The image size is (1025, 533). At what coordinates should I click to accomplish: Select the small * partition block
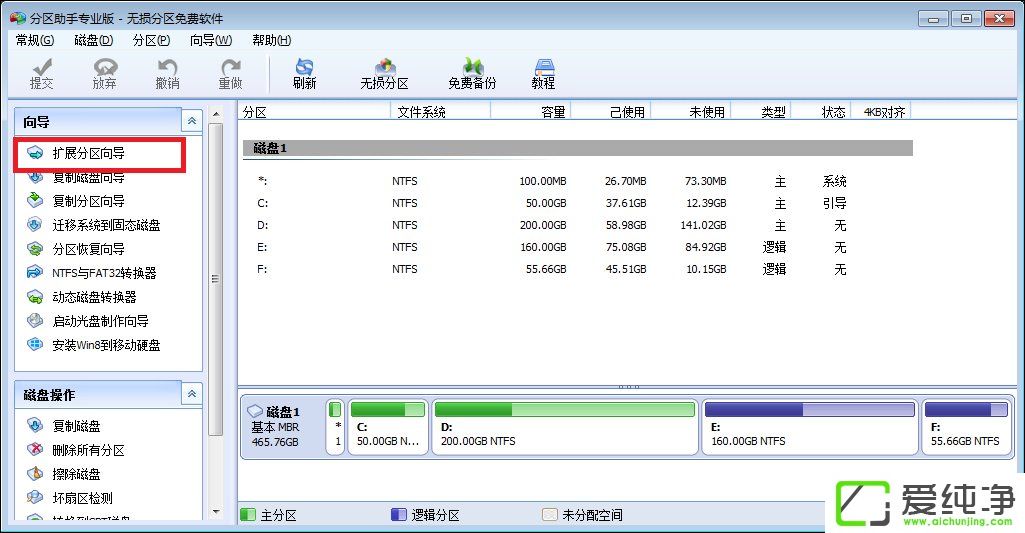tap(335, 426)
